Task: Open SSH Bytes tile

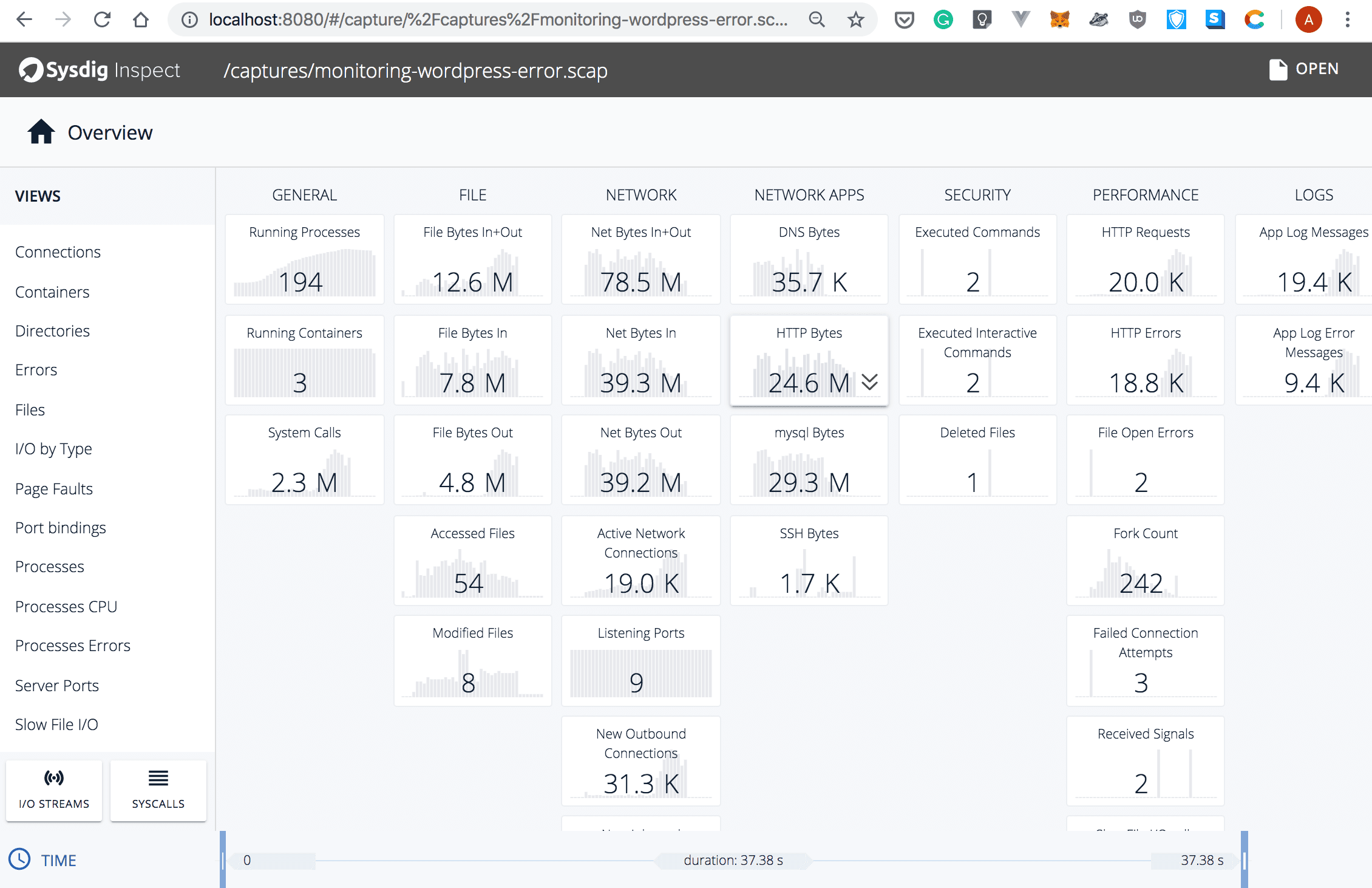Action: [809, 561]
